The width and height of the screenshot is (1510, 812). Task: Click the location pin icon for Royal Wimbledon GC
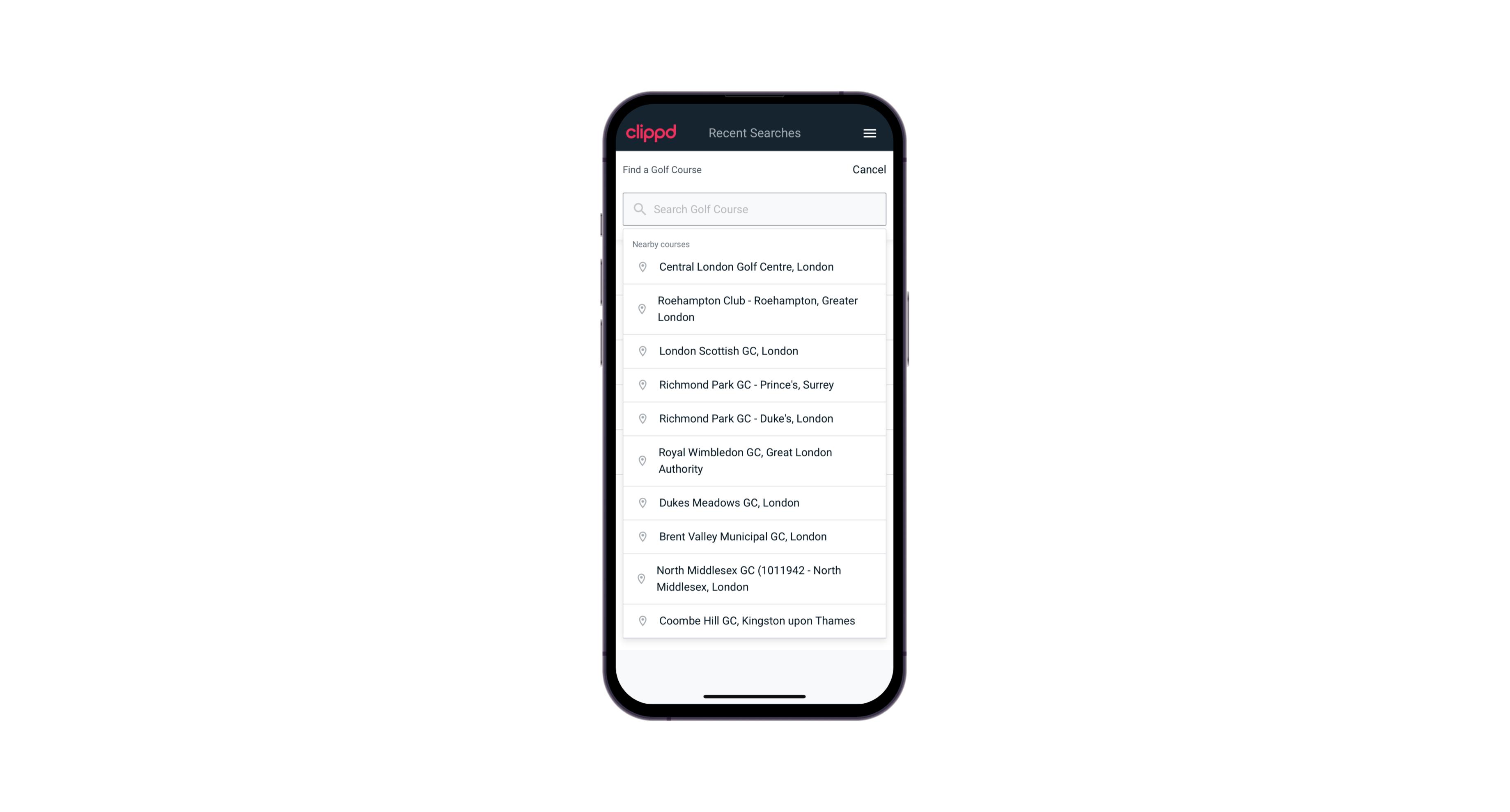(x=641, y=460)
